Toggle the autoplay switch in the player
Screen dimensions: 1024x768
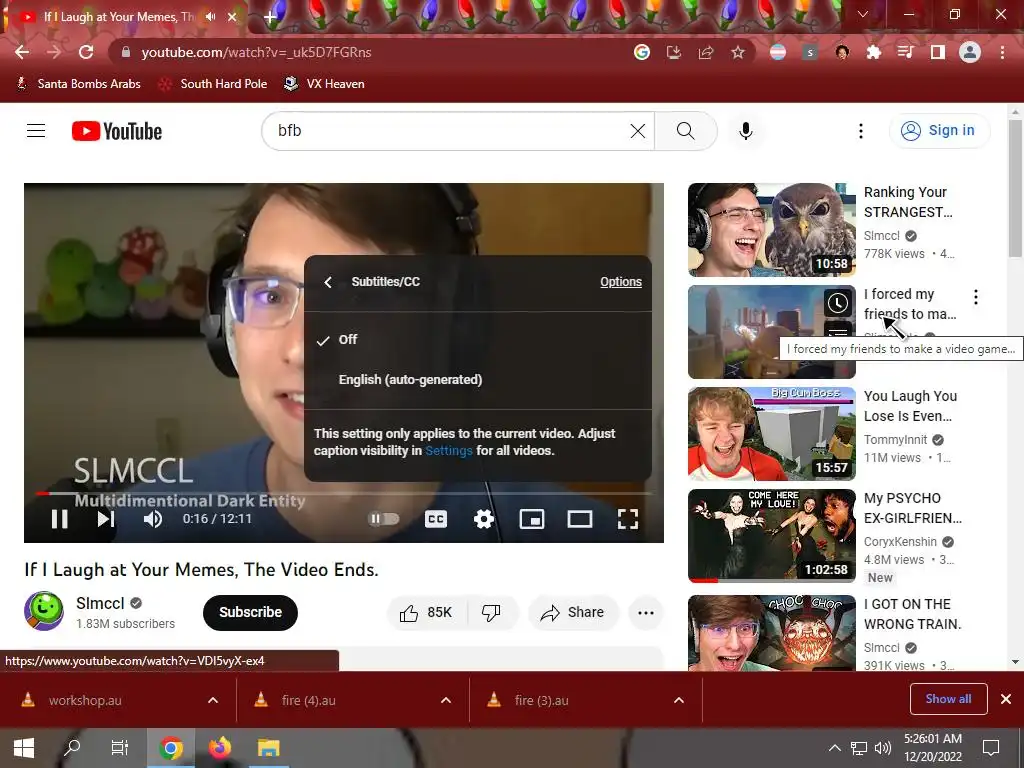[x=384, y=519]
